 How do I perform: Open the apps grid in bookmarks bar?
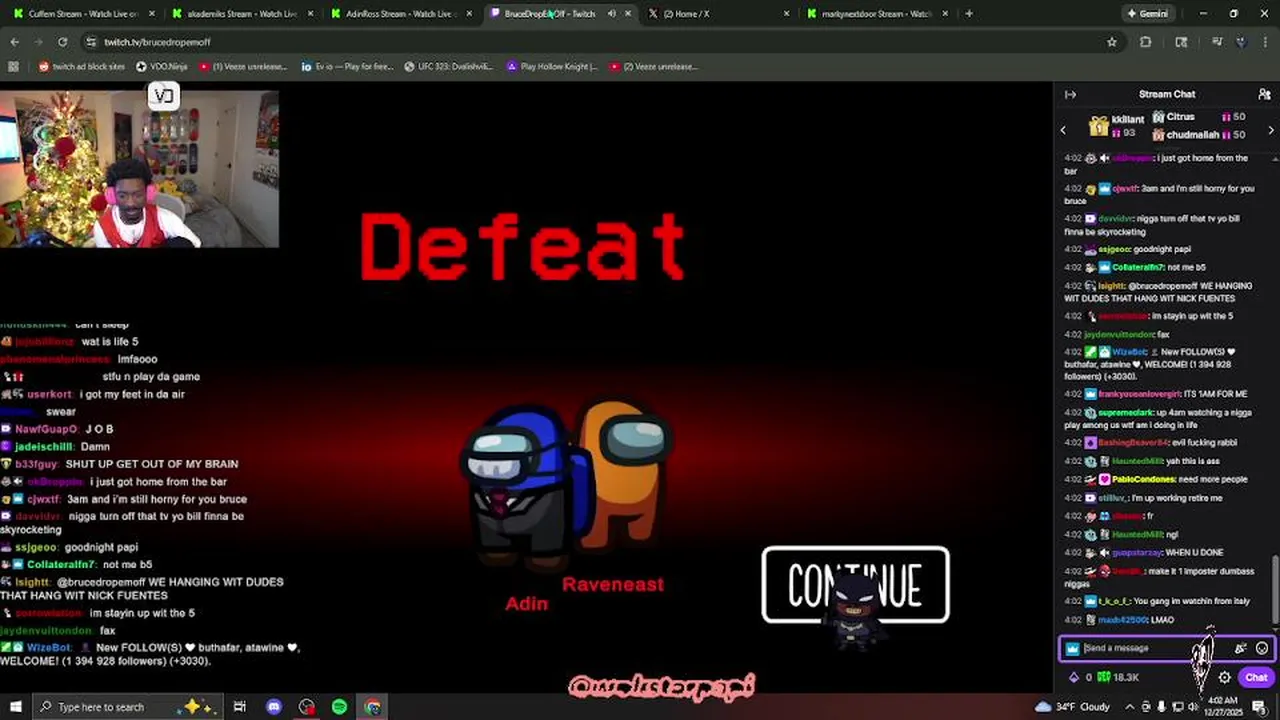[13, 67]
